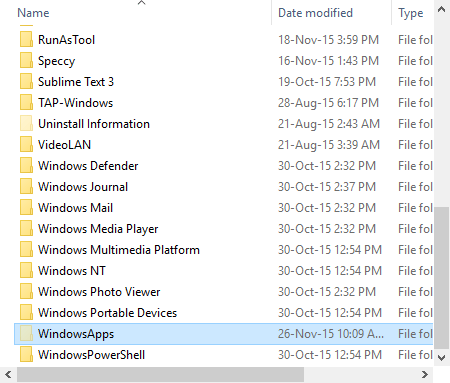
Task: Select the VideoLAN folder name
Action: (64, 145)
